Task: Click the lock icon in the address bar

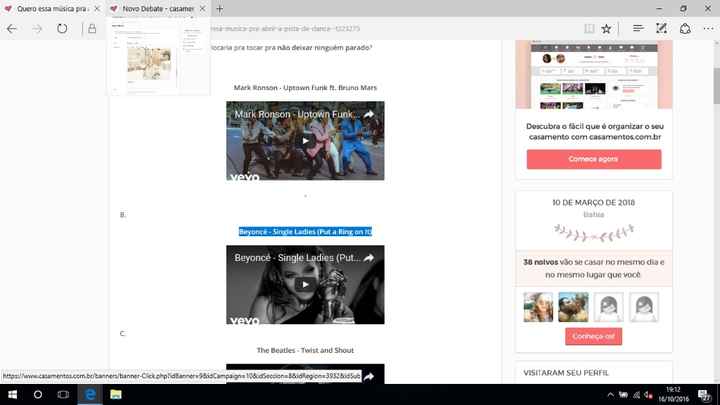Action: click(x=92, y=28)
